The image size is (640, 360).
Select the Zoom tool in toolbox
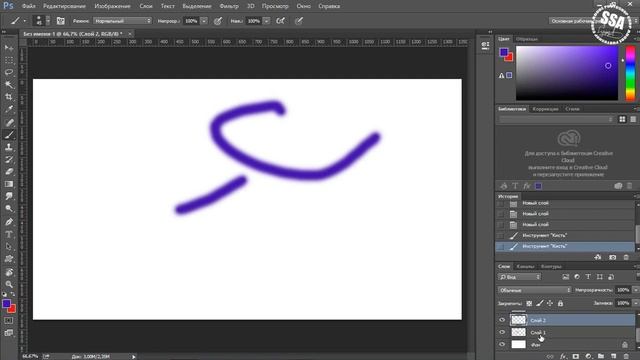tap(9, 284)
